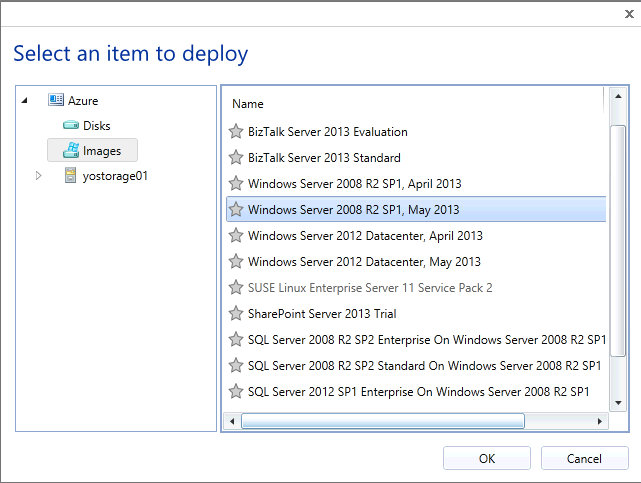Select the Disks tree item
The image size is (641, 483).
click(96, 126)
